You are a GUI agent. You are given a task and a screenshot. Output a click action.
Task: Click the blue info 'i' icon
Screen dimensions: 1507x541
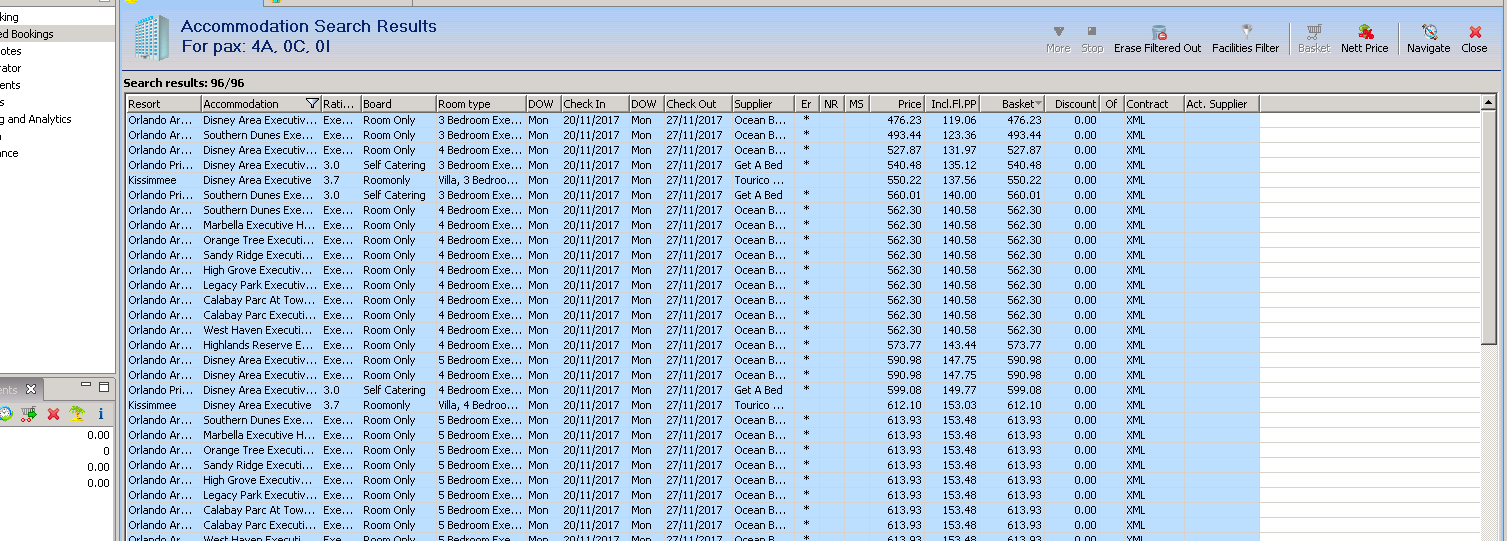(x=101, y=413)
